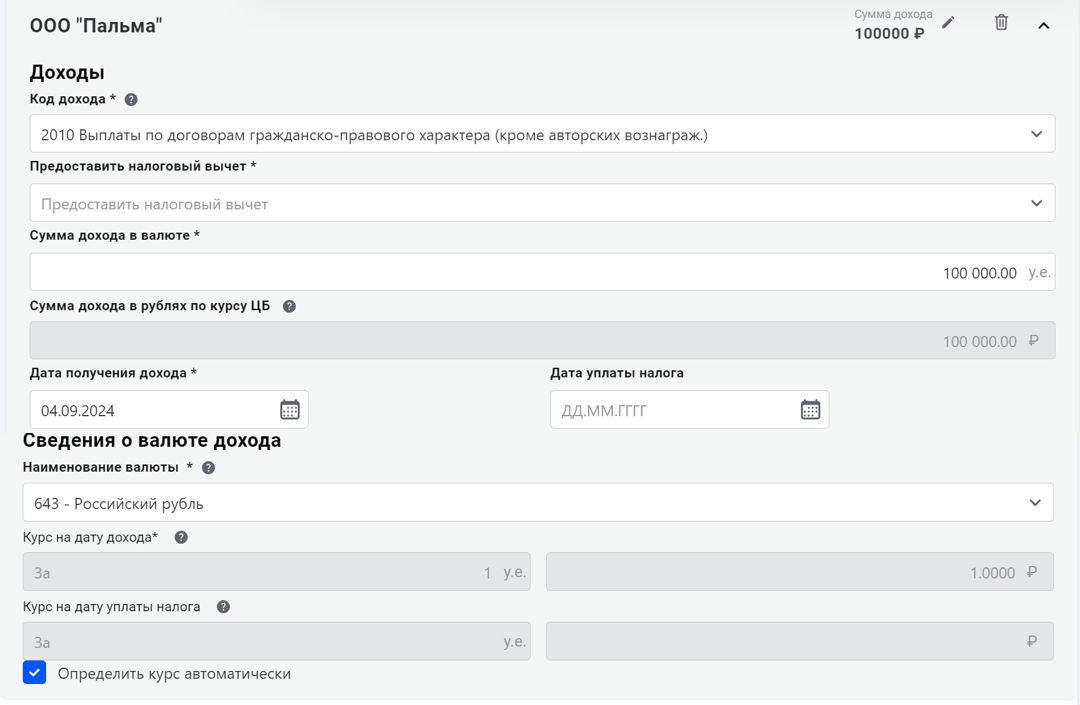Click the date field containing 04.09.2024

(x=150, y=410)
